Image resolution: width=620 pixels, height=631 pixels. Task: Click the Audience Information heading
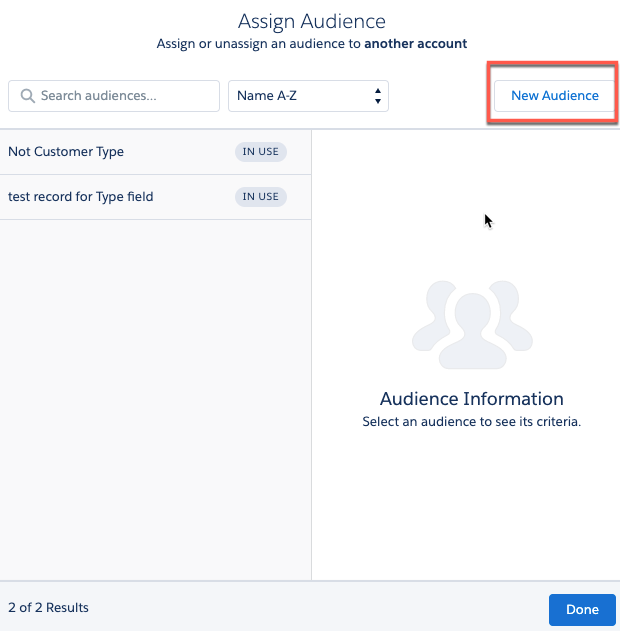pyautogui.click(x=471, y=399)
